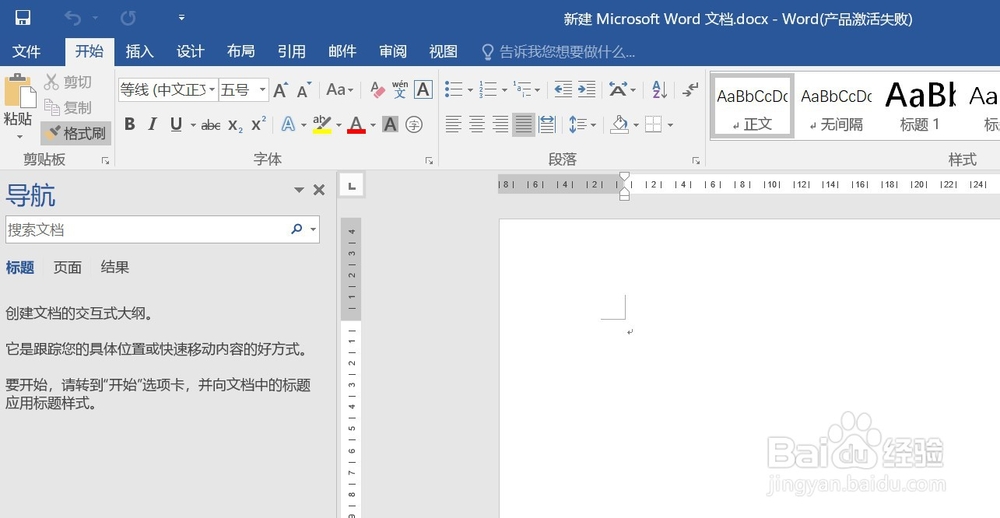Open the Customize Quick Access Toolbar dropdown
This screenshot has height=518, width=1000.
(181, 18)
